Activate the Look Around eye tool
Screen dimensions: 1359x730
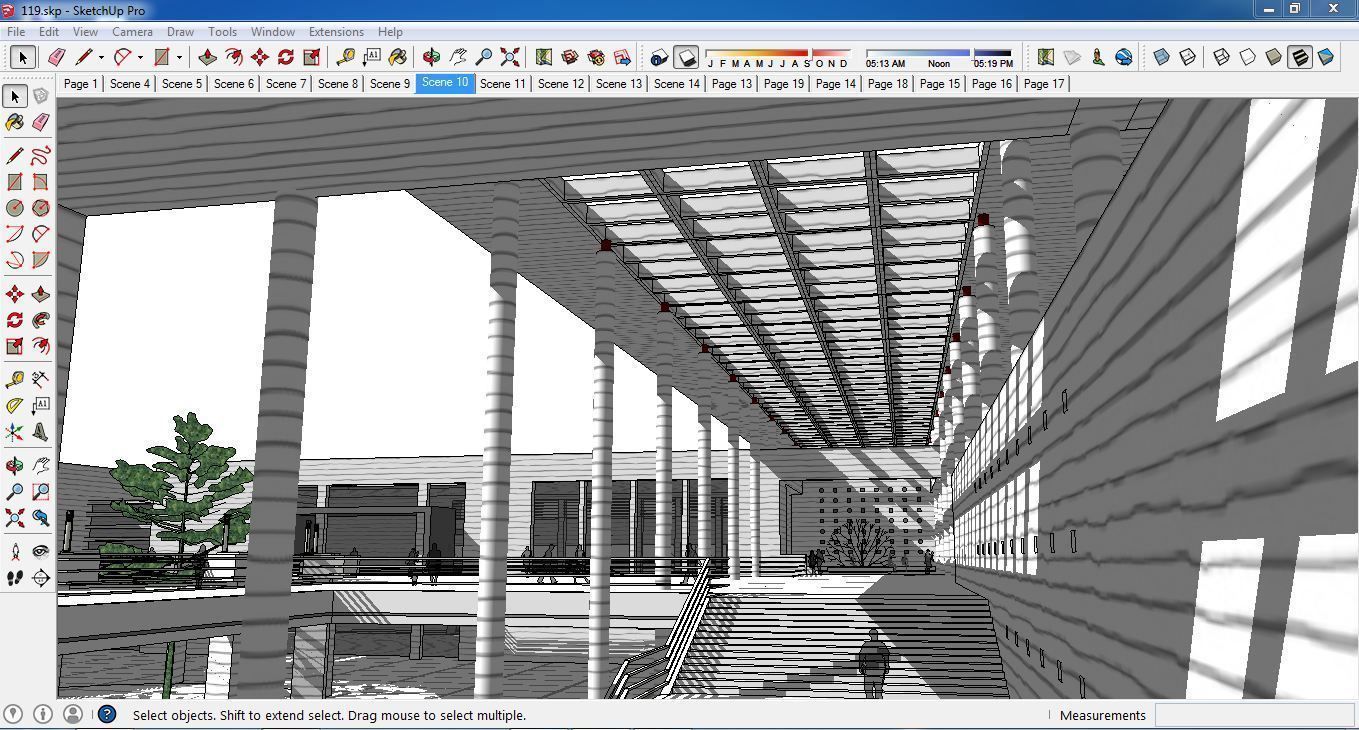40,552
